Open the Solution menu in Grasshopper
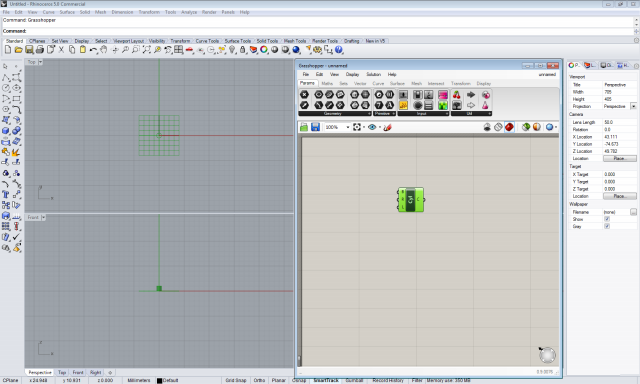Image resolution: width=640 pixels, height=384 pixels. tap(373, 74)
